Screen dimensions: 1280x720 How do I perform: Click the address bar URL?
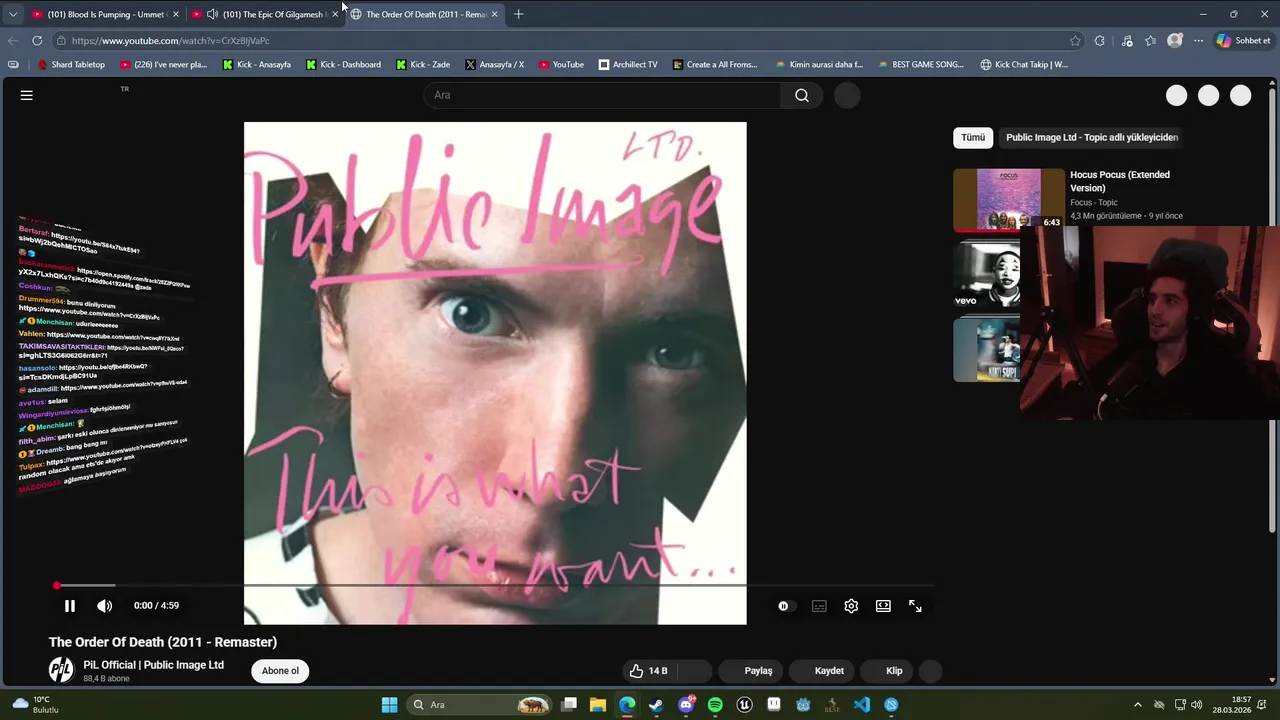[x=170, y=41]
